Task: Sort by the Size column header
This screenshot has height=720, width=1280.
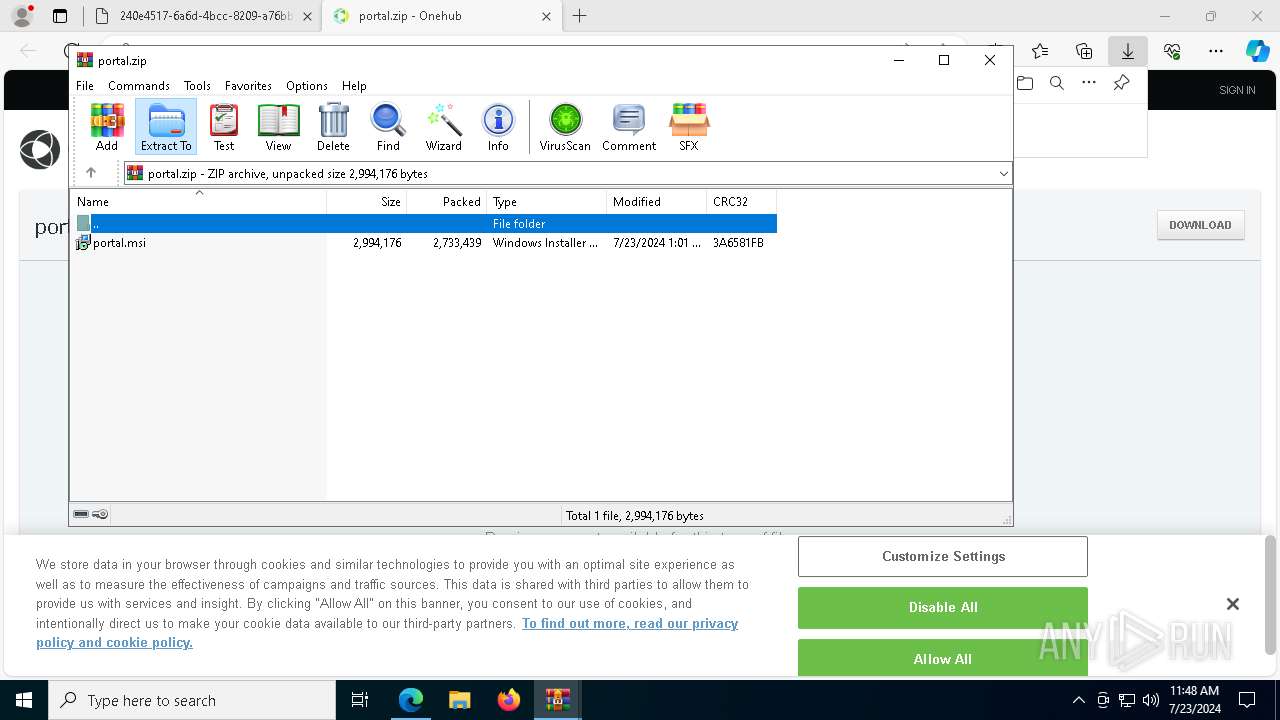Action: pos(367,202)
